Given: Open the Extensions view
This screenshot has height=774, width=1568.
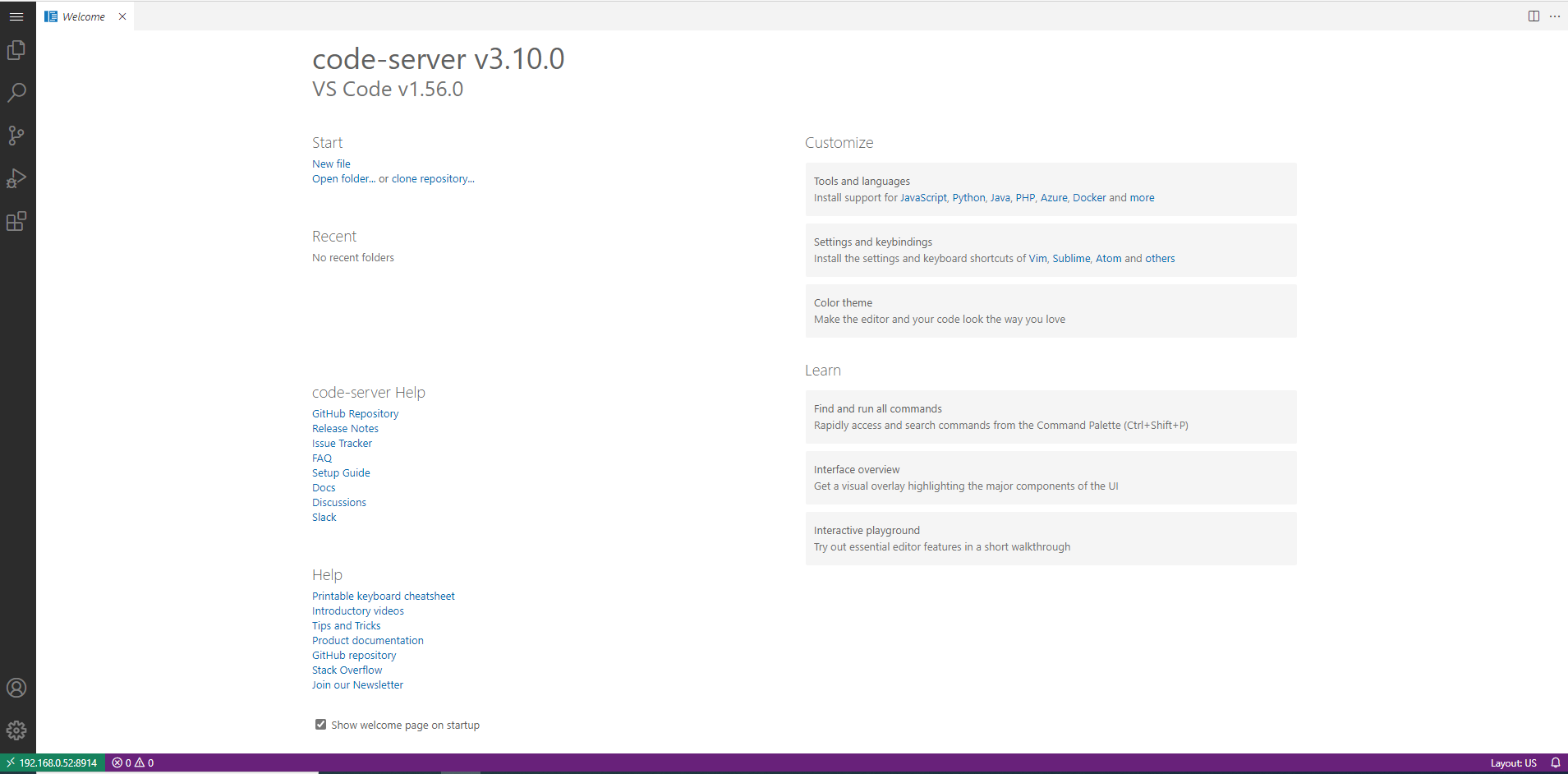Looking at the screenshot, I should (17, 221).
